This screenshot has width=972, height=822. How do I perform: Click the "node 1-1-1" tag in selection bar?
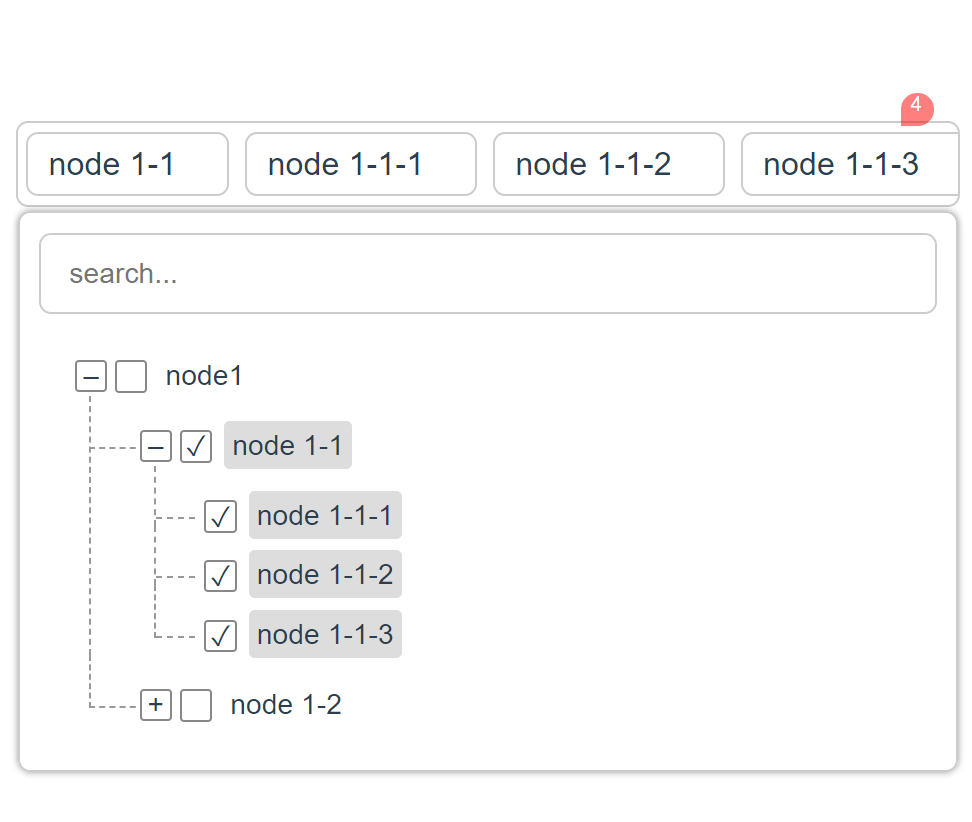tap(360, 164)
